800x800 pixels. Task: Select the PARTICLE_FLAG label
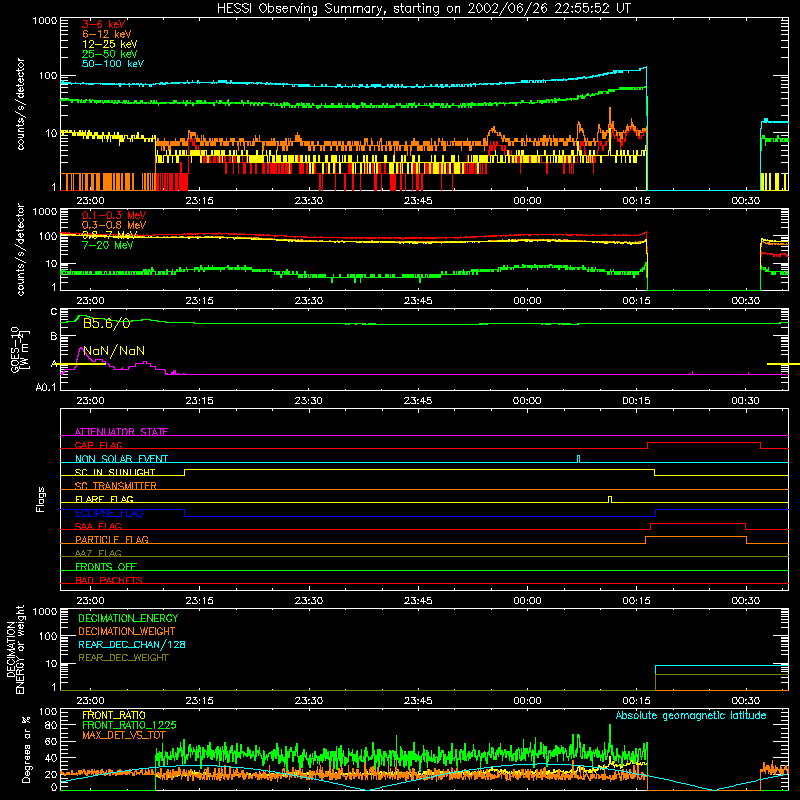point(112,540)
